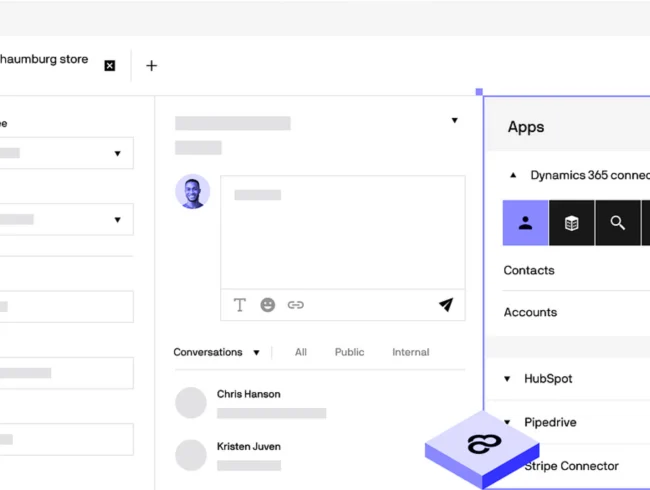650x490 pixels.
Task: Send message with paper plane icon
Action: pos(446,305)
